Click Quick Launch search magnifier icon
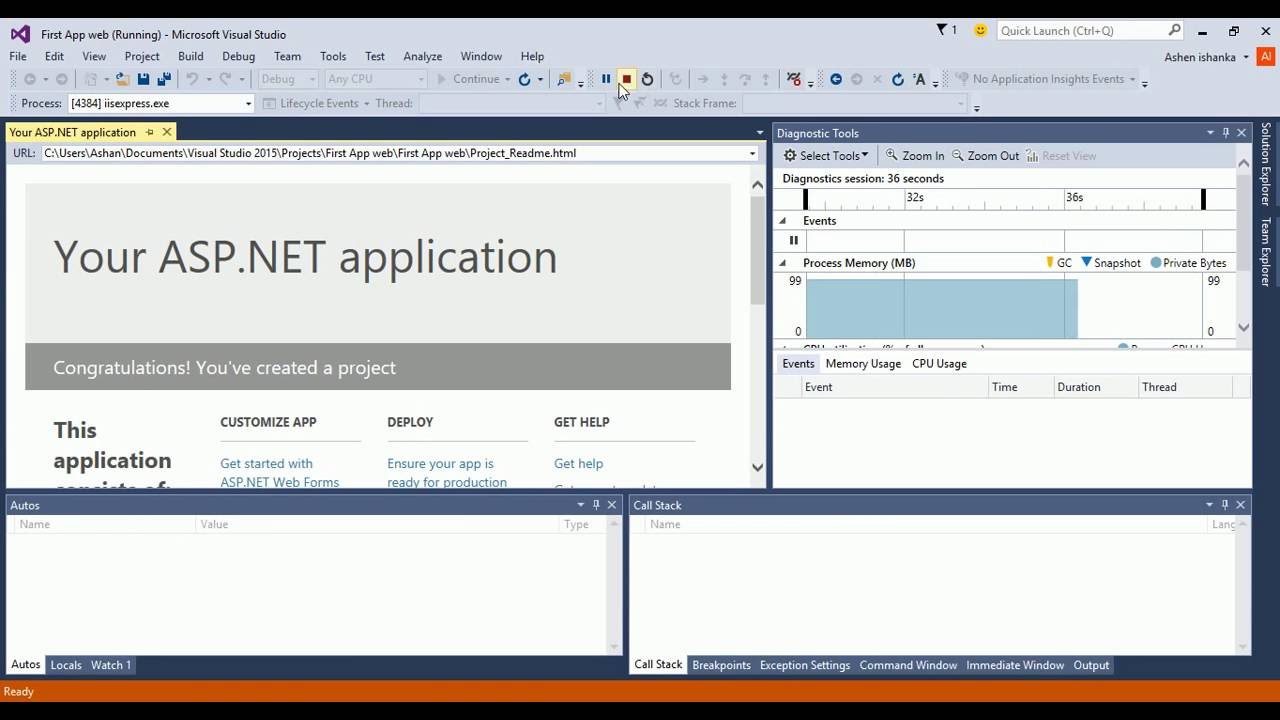This screenshot has width=1280, height=720. [x=1175, y=30]
